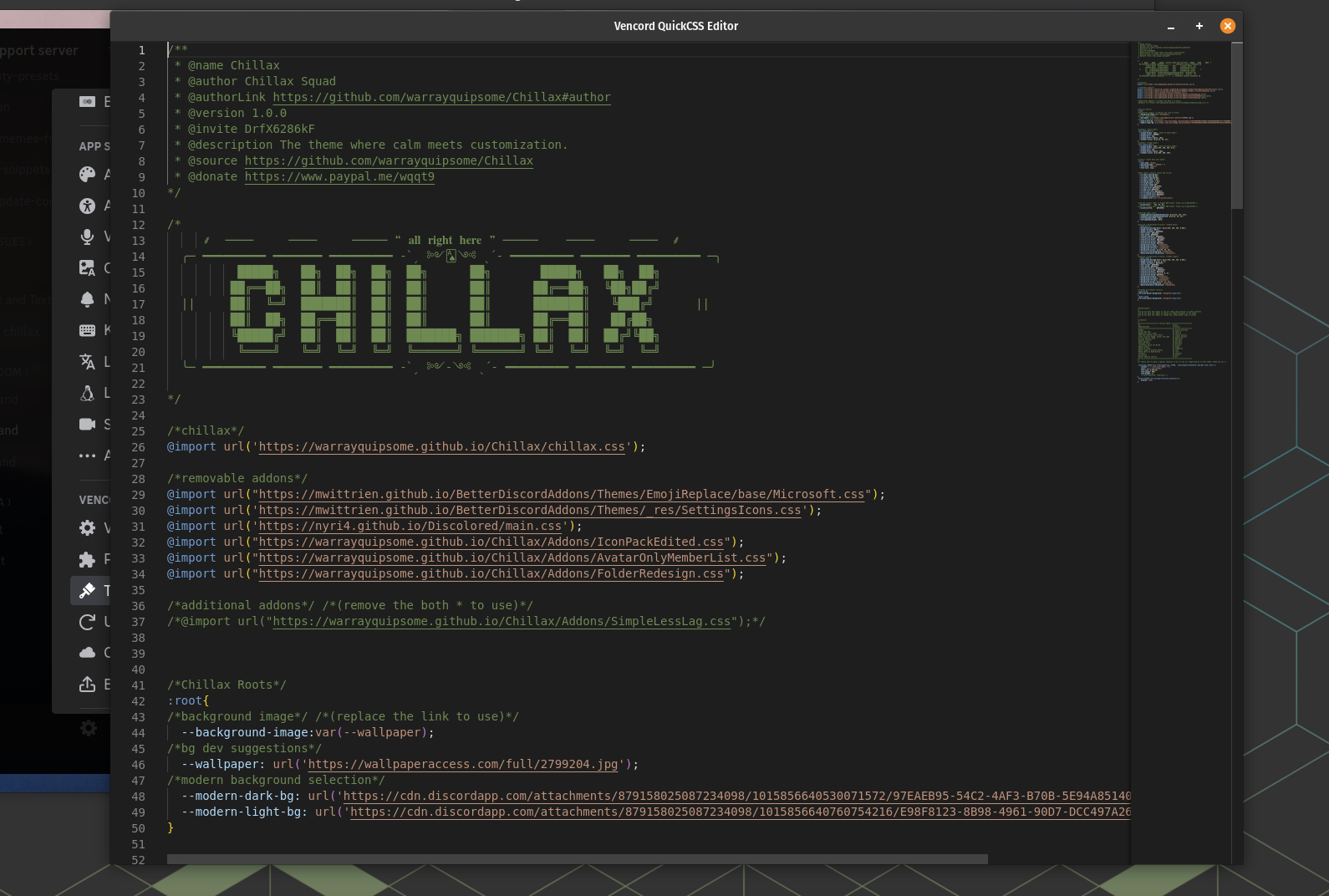The height and width of the screenshot is (896, 1329).
Task: Open the chillax.css import URL
Action: tap(441, 446)
